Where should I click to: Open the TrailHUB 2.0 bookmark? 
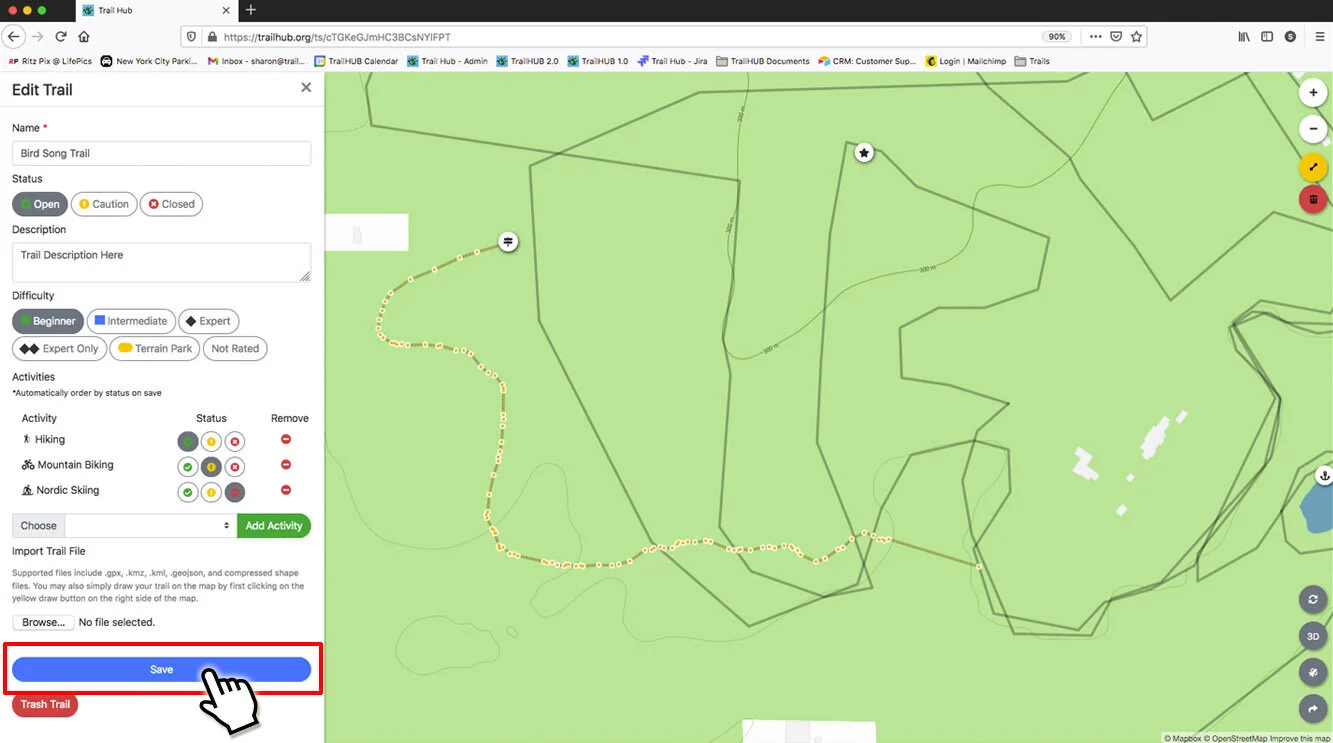click(528, 61)
